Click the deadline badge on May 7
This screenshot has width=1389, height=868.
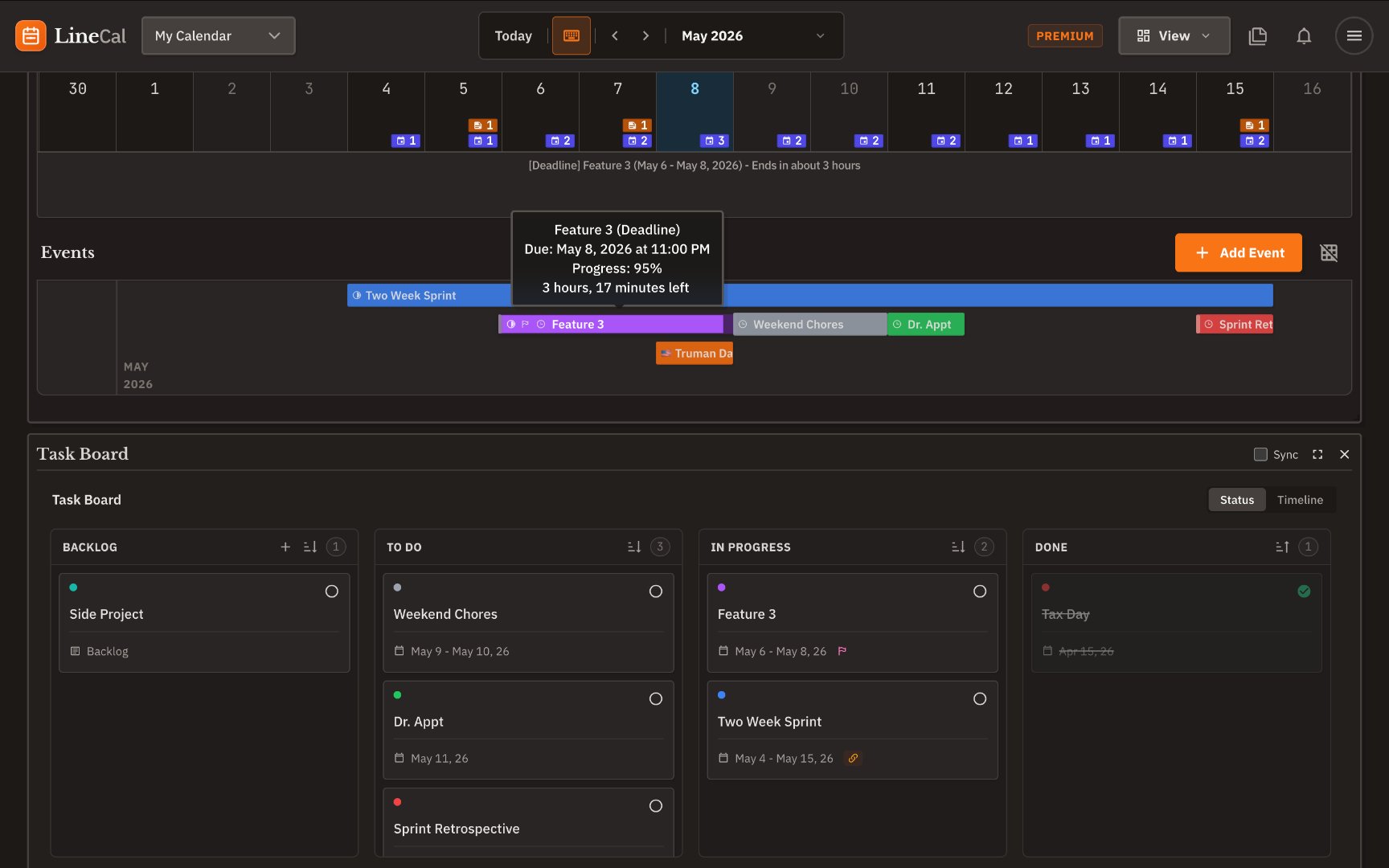(637, 125)
